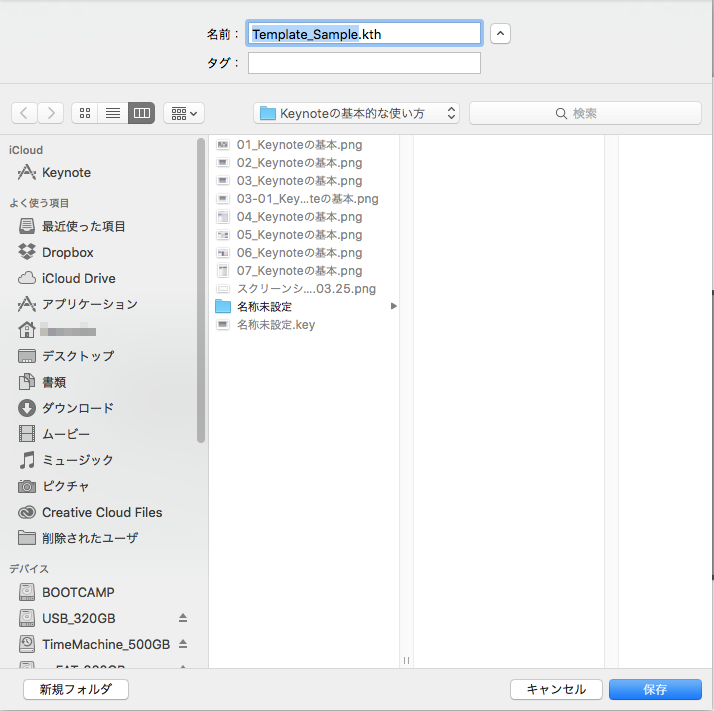714x711 pixels.
Task: Select ダウンロード in the sidebar
Action: pyautogui.click(x=77, y=408)
